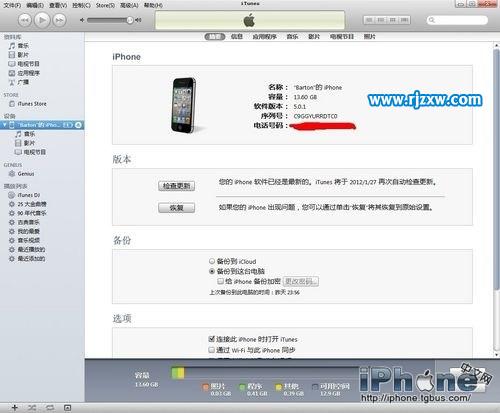This screenshot has height=413, width=500.
Task: Open 古典音乐 smart playlist
Action: coord(24,222)
